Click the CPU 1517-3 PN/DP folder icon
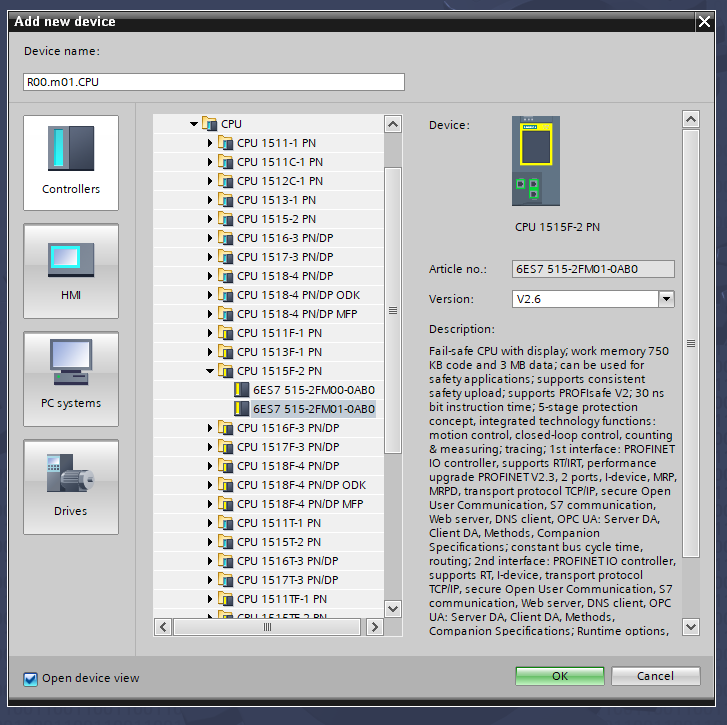The height and width of the screenshot is (725, 727). [225, 257]
